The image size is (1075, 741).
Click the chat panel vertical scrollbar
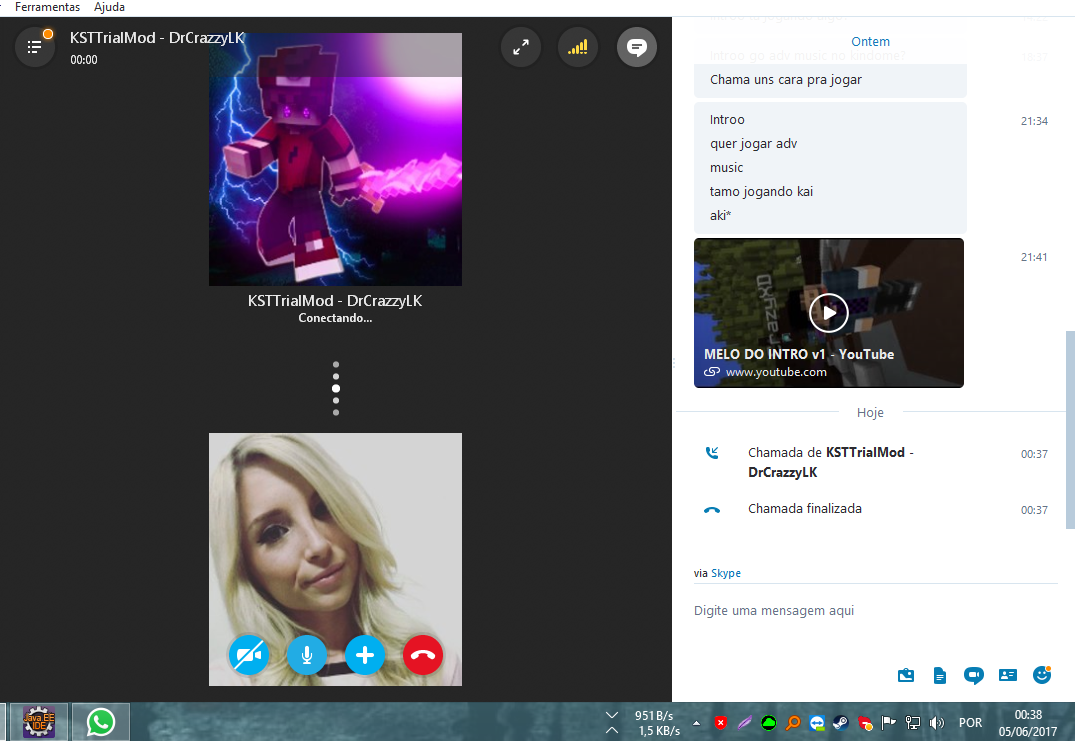pyautogui.click(x=1070, y=430)
